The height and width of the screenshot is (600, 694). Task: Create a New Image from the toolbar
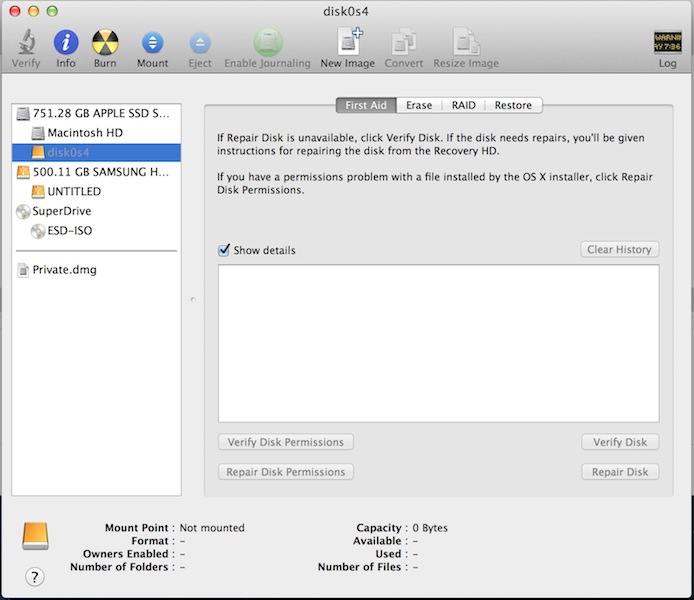(x=348, y=41)
